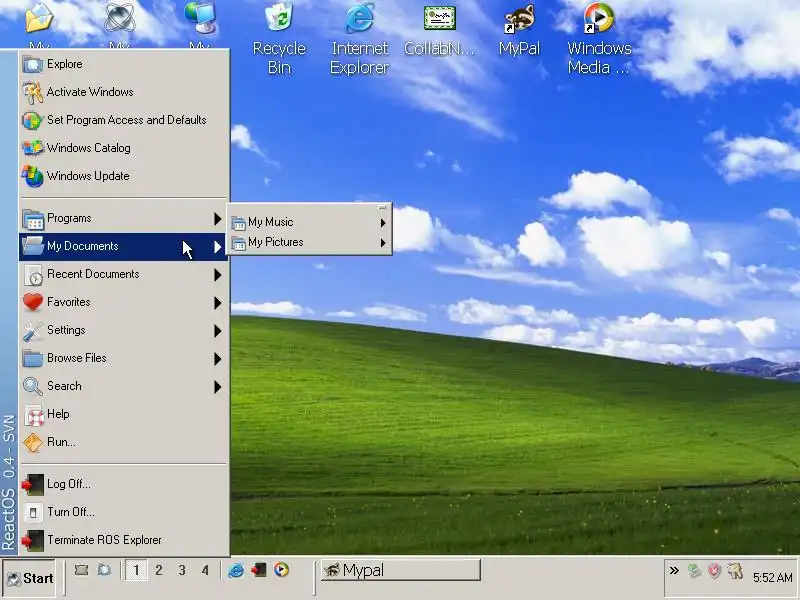Click the Activate Windows keys icon

pos(33,92)
